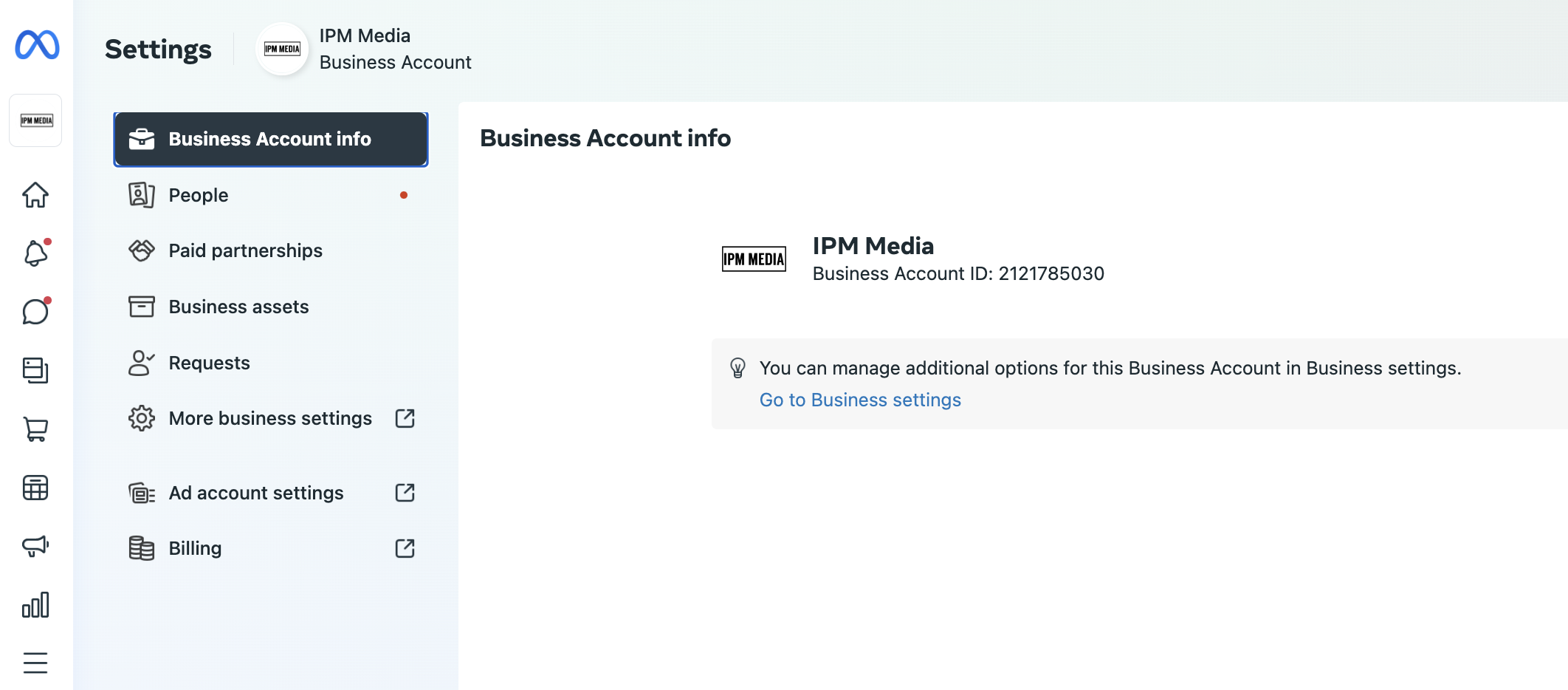Image resolution: width=1568 pixels, height=690 pixels.
Task: Open the Insights bar chart icon
Action: (35, 604)
